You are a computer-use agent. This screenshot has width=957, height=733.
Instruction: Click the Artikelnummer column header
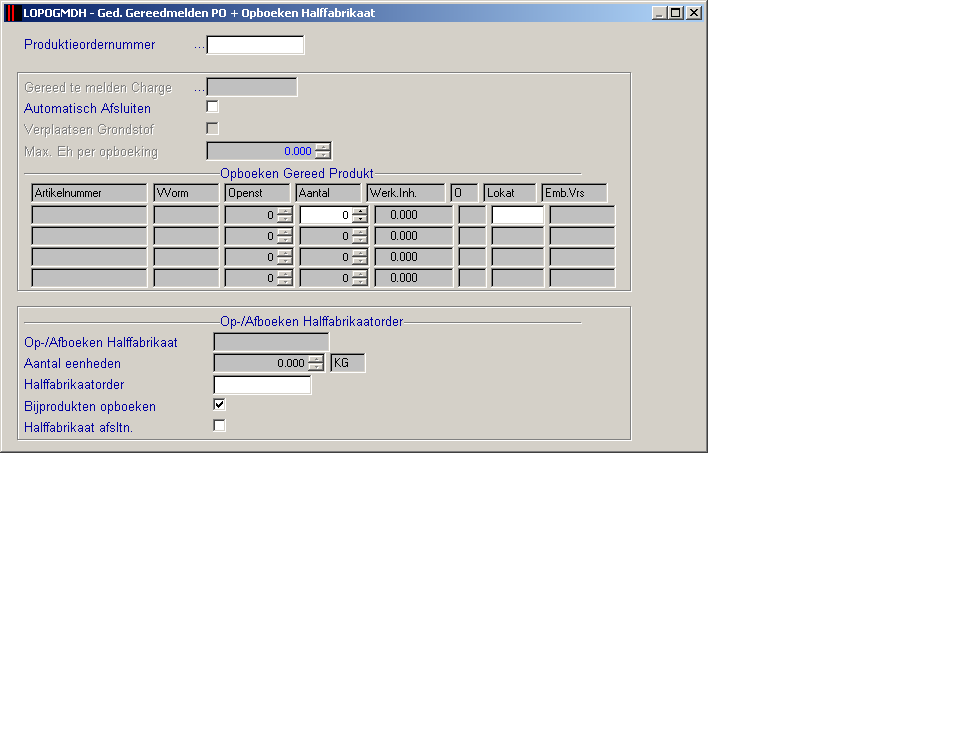[x=89, y=193]
